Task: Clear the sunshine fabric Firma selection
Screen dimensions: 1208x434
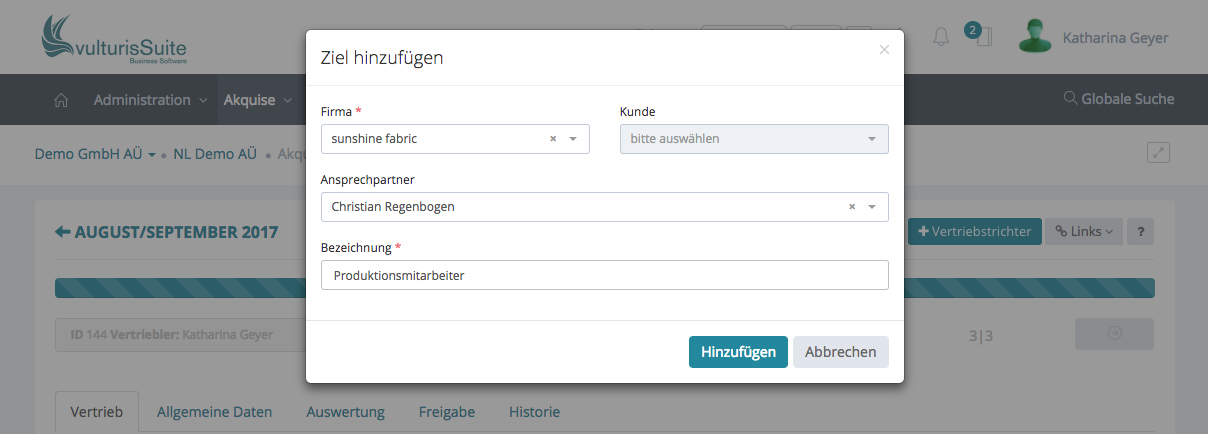Action: tap(553, 139)
